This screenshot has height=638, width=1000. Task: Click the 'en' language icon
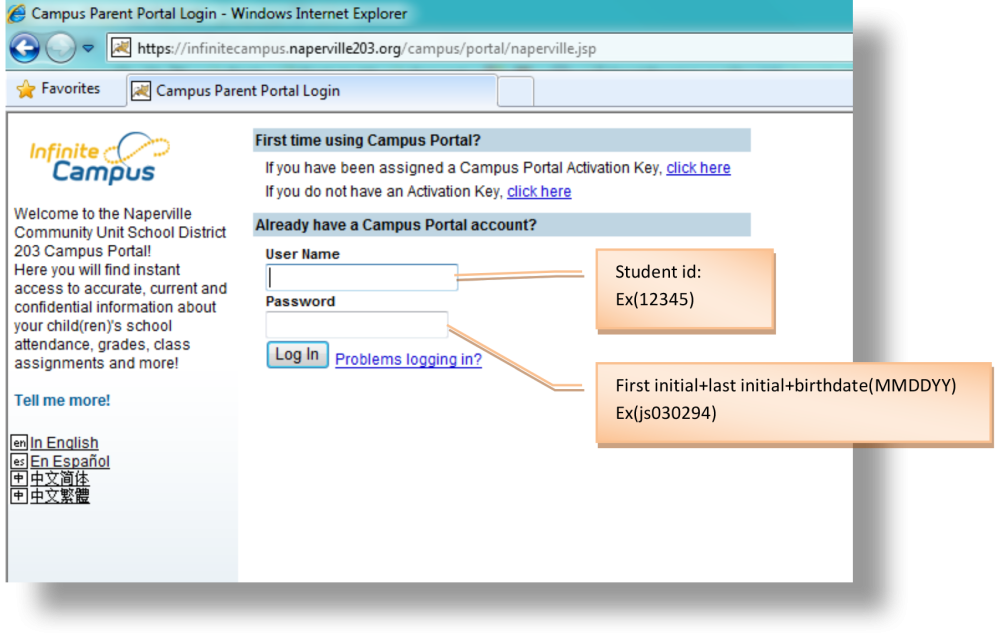pos(19,442)
